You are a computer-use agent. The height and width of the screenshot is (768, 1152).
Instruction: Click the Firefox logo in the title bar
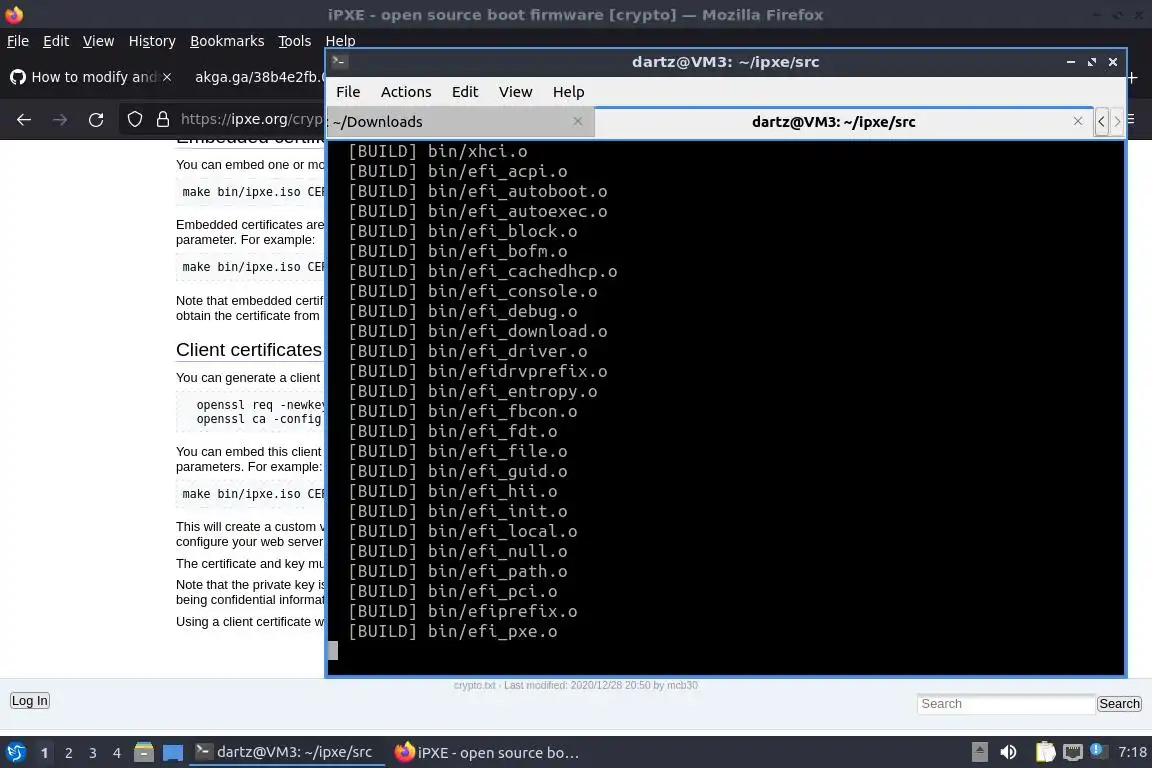click(13, 14)
